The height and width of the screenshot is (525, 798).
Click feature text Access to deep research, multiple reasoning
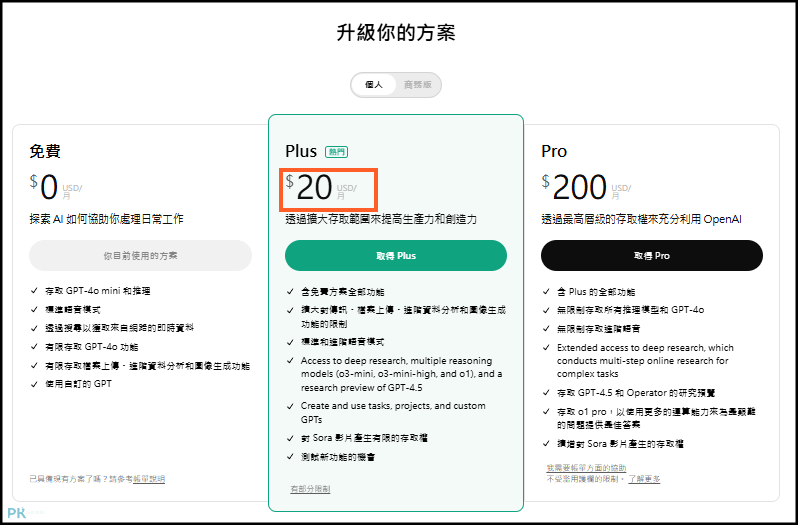(x=402, y=374)
